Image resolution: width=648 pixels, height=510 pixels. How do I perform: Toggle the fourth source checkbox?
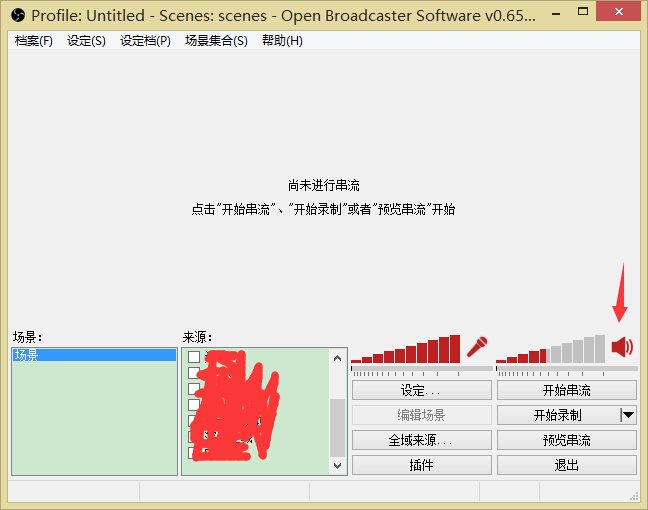194,404
